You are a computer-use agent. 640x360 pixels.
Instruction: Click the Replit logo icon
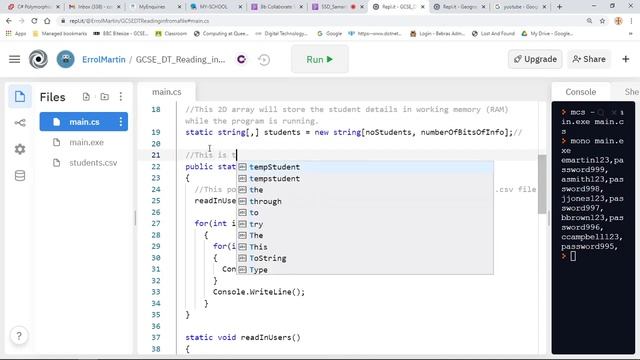point(38,60)
